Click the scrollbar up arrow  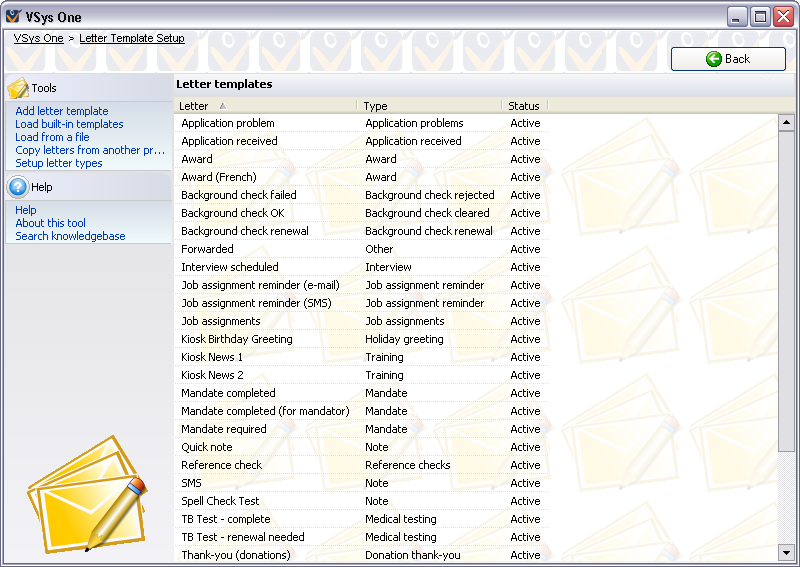coord(786,122)
